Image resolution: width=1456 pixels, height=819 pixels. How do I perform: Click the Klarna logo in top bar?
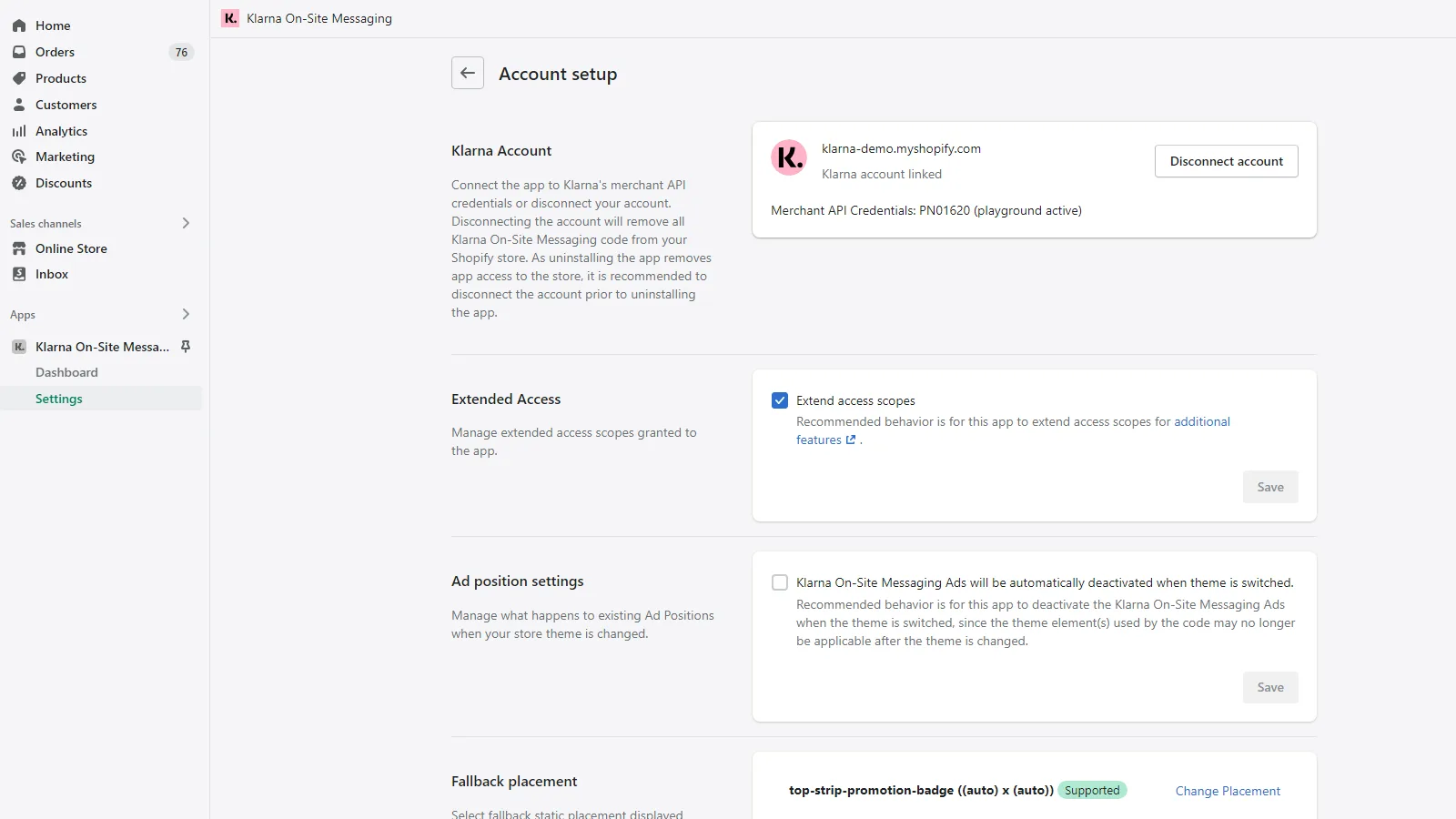click(x=230, y=18)
